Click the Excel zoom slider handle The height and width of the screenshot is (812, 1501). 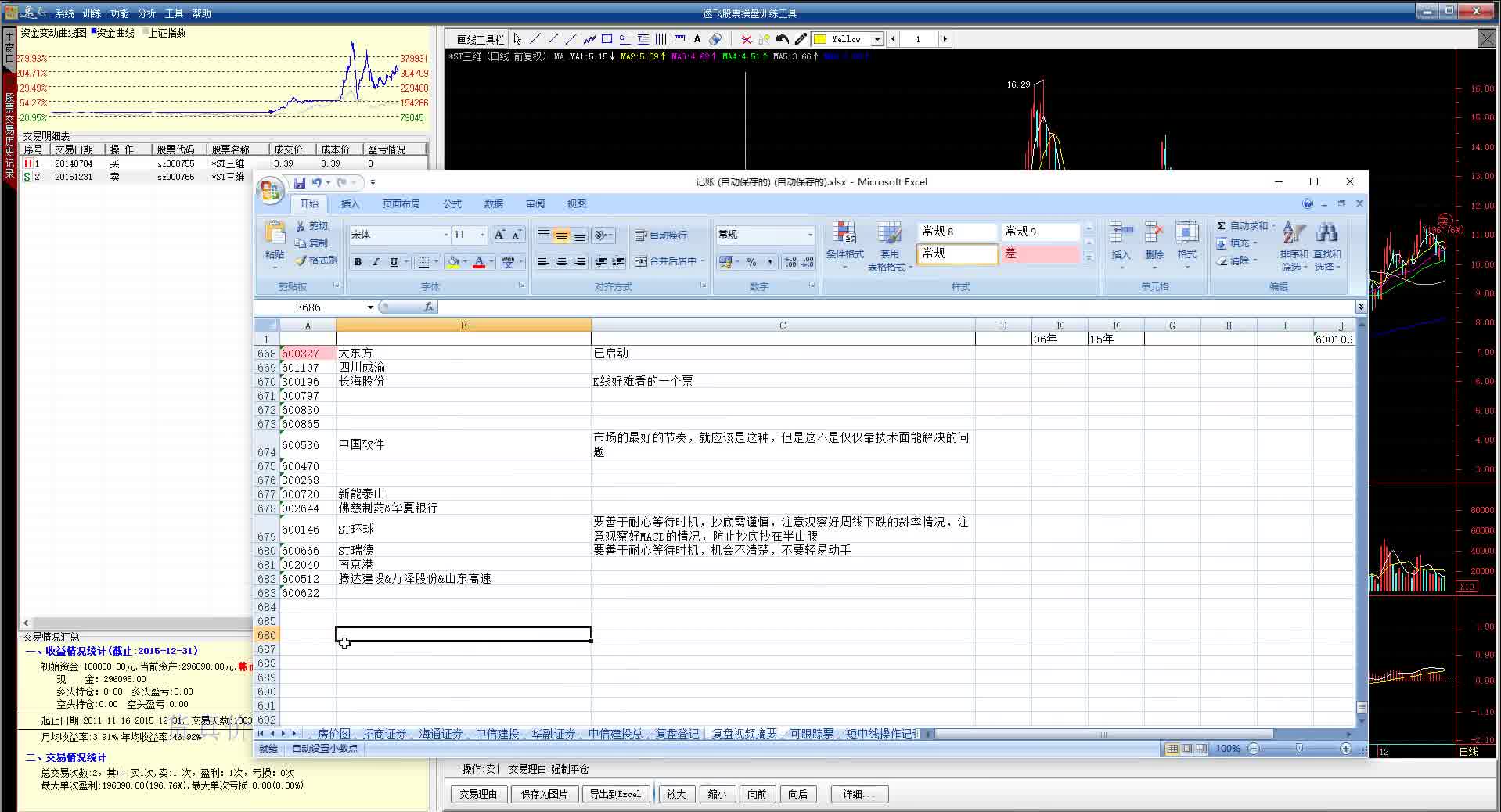click(1299, 749)
